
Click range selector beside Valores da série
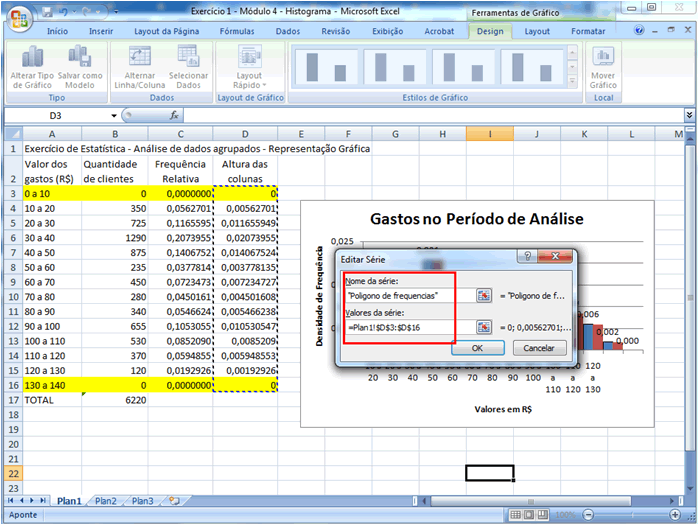484,327
